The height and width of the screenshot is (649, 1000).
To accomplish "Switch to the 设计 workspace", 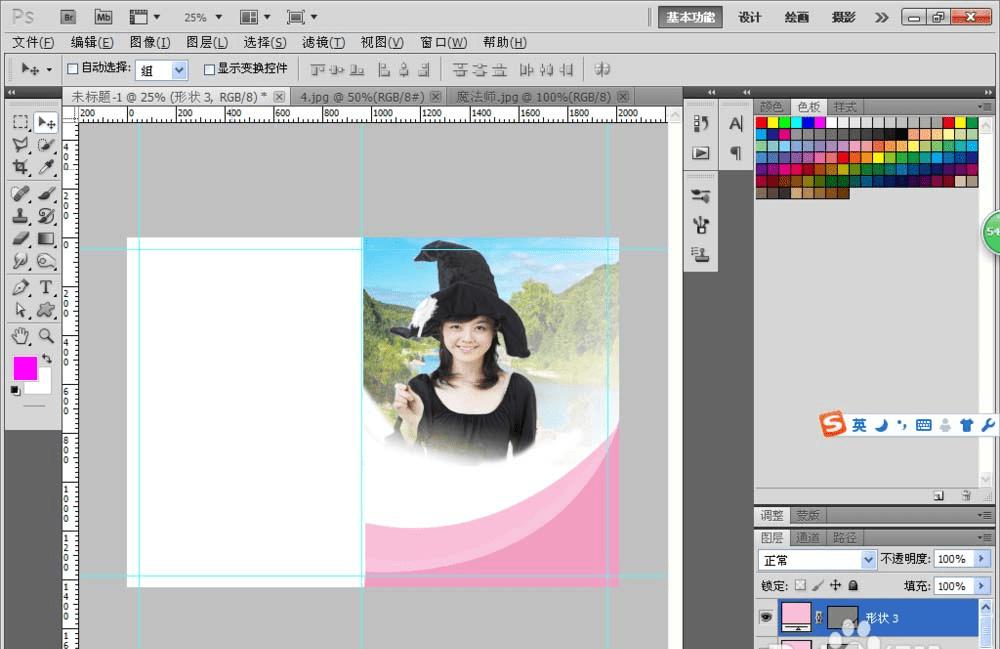I will (x=750, y=17).
